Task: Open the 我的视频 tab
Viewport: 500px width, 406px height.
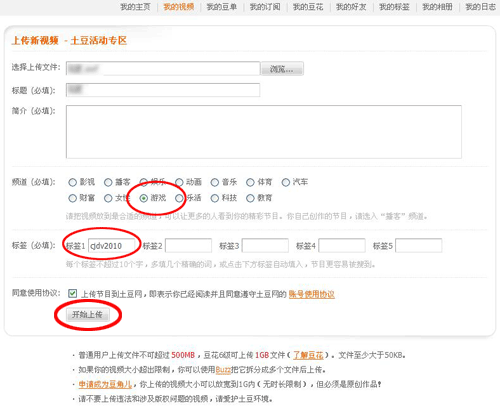Action: tap(179, 7)
